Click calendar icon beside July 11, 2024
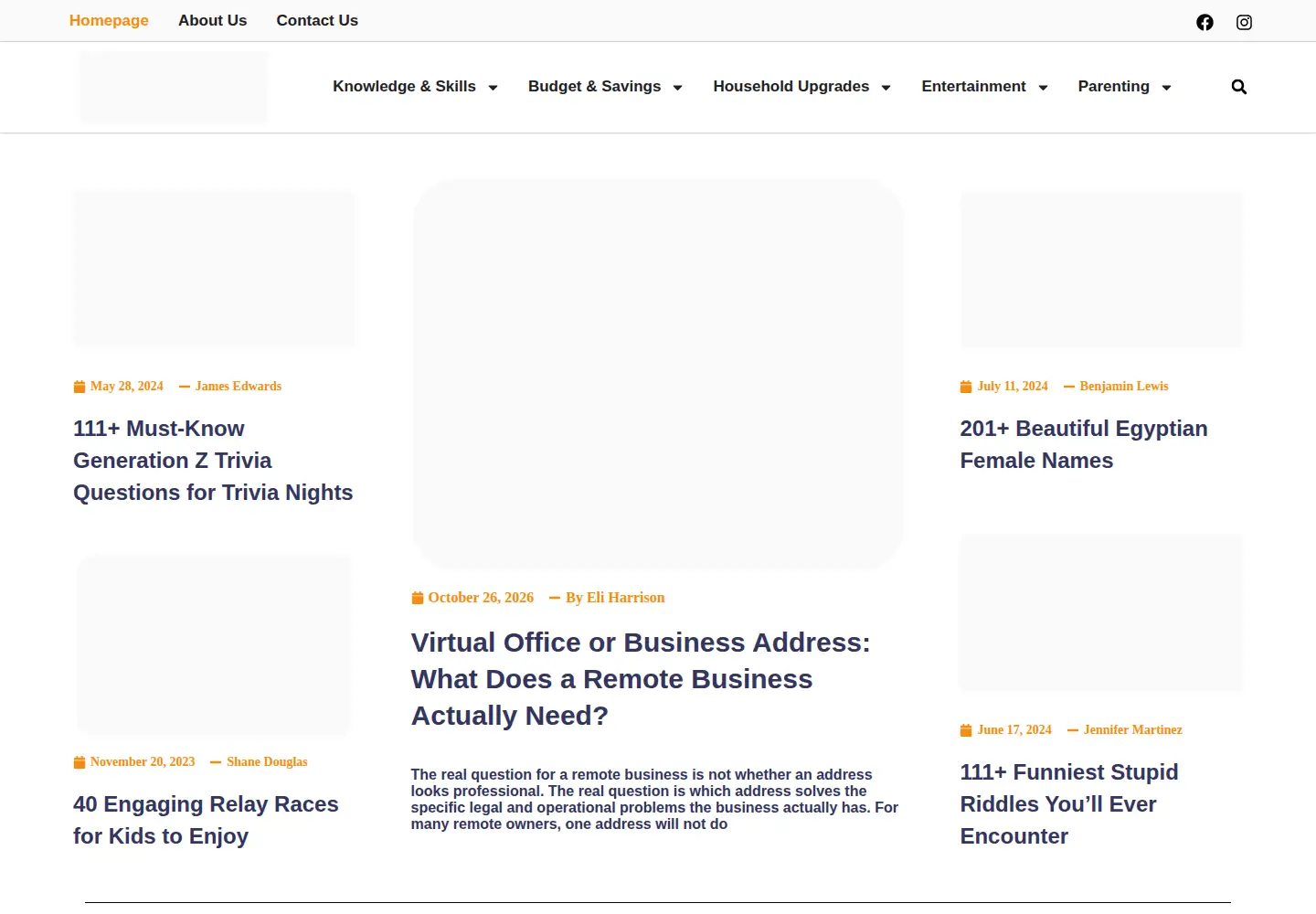Image resolution: width=1316 pixels, height=914 pixels. pos(966,387)
